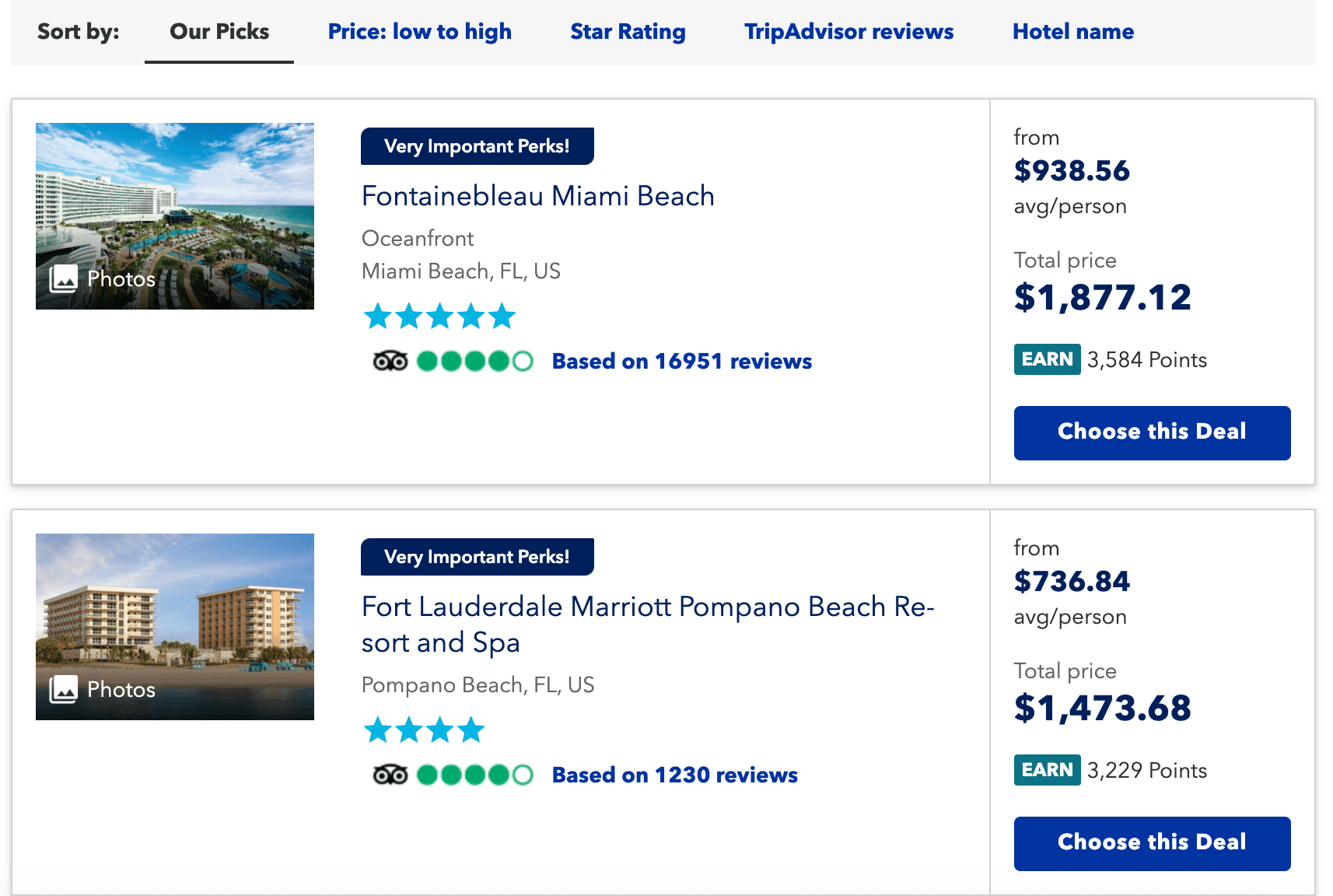This screenshot has width=1333, height=896.
Task: Click TripAdvisor owl logo for Marriott Pompano
Action: point(390,775)
